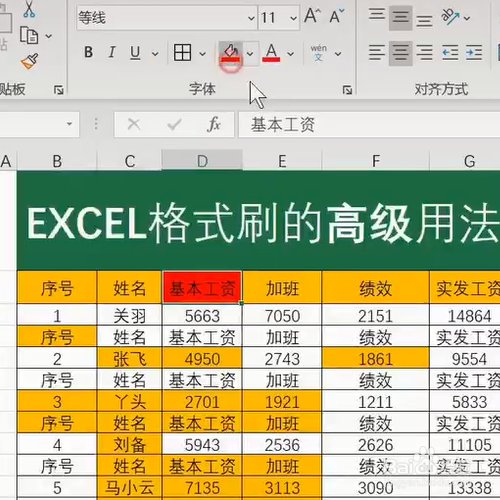
Task: Click the formula bar showing 基本工资
Action: (369, 125)
